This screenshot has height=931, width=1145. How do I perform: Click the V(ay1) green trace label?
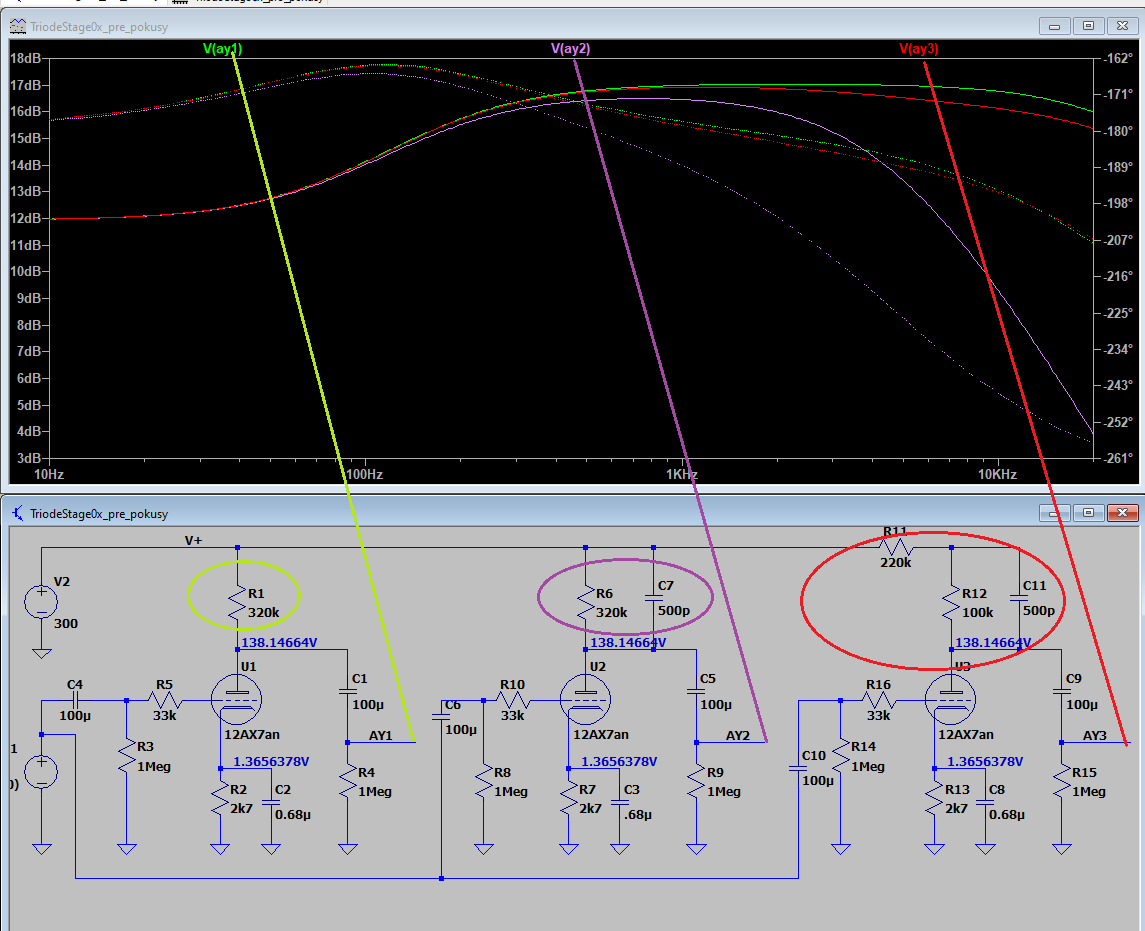coord(222,48)
